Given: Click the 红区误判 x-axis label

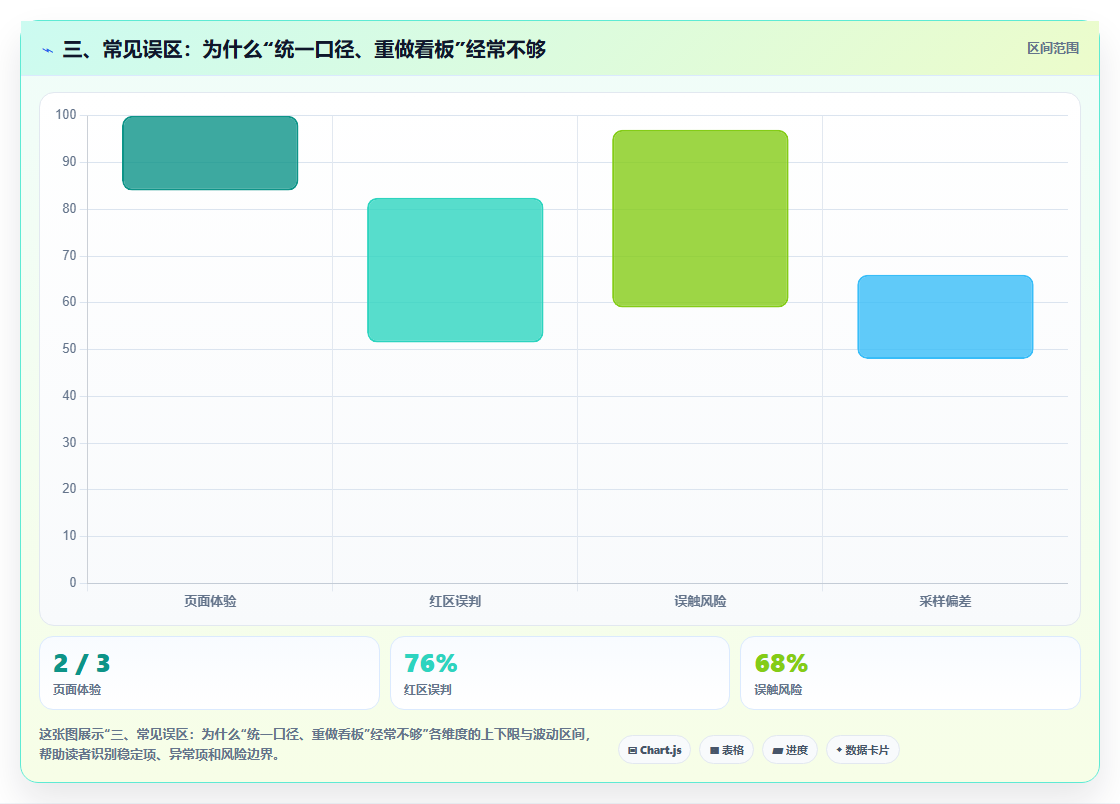Looking at the screenshot, I should (455, 601).
